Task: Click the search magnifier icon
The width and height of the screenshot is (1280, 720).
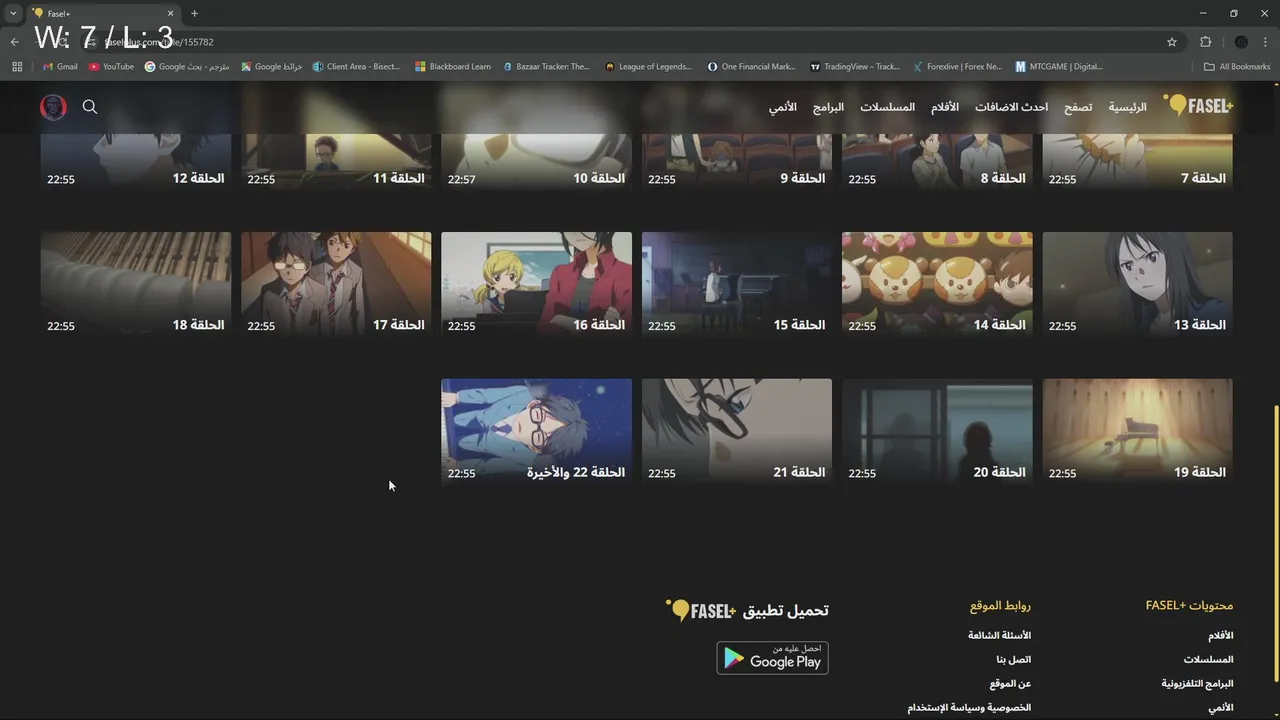Action: tap(90, 106)
